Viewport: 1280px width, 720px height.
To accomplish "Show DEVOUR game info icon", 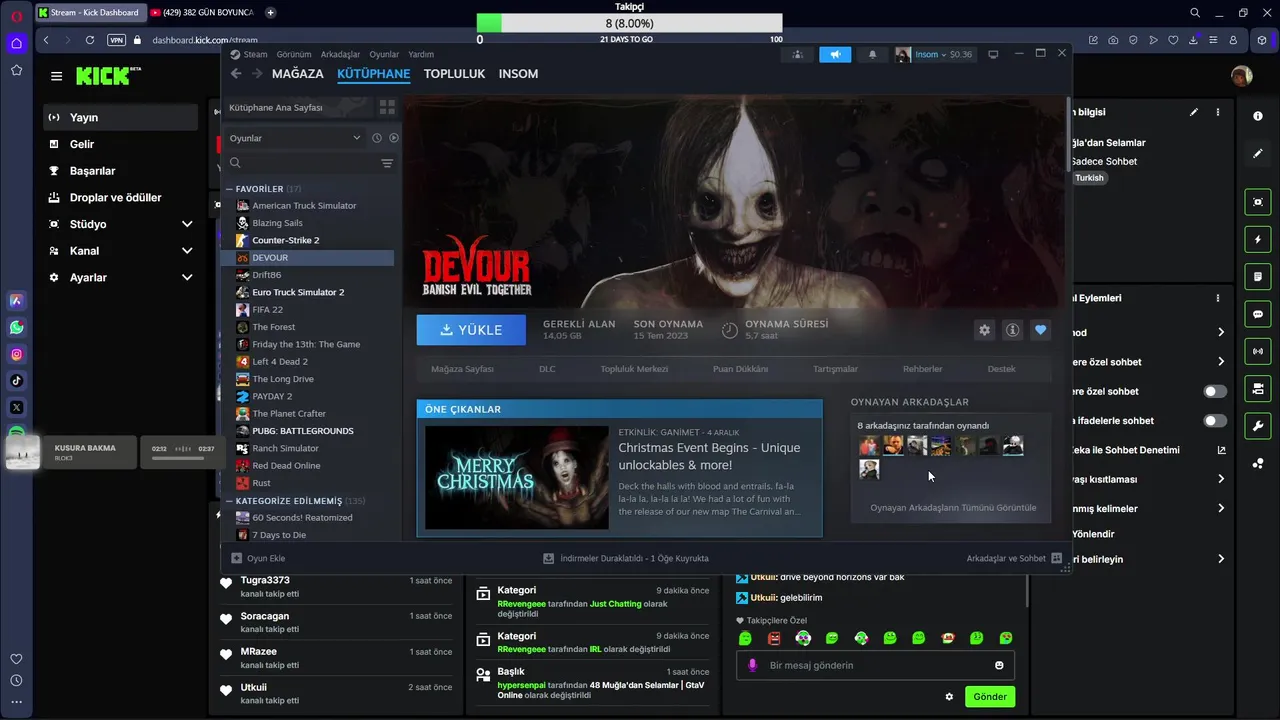I will pyautogui.click(x=1013, y=330).
